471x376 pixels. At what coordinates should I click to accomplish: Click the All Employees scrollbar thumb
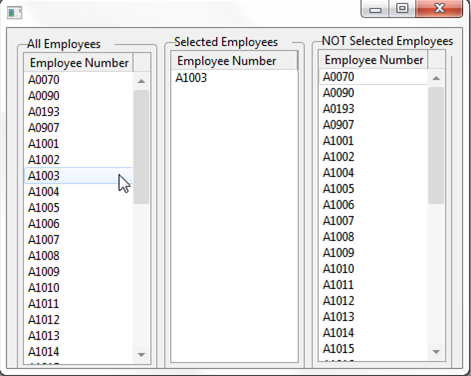click(141, 147)
